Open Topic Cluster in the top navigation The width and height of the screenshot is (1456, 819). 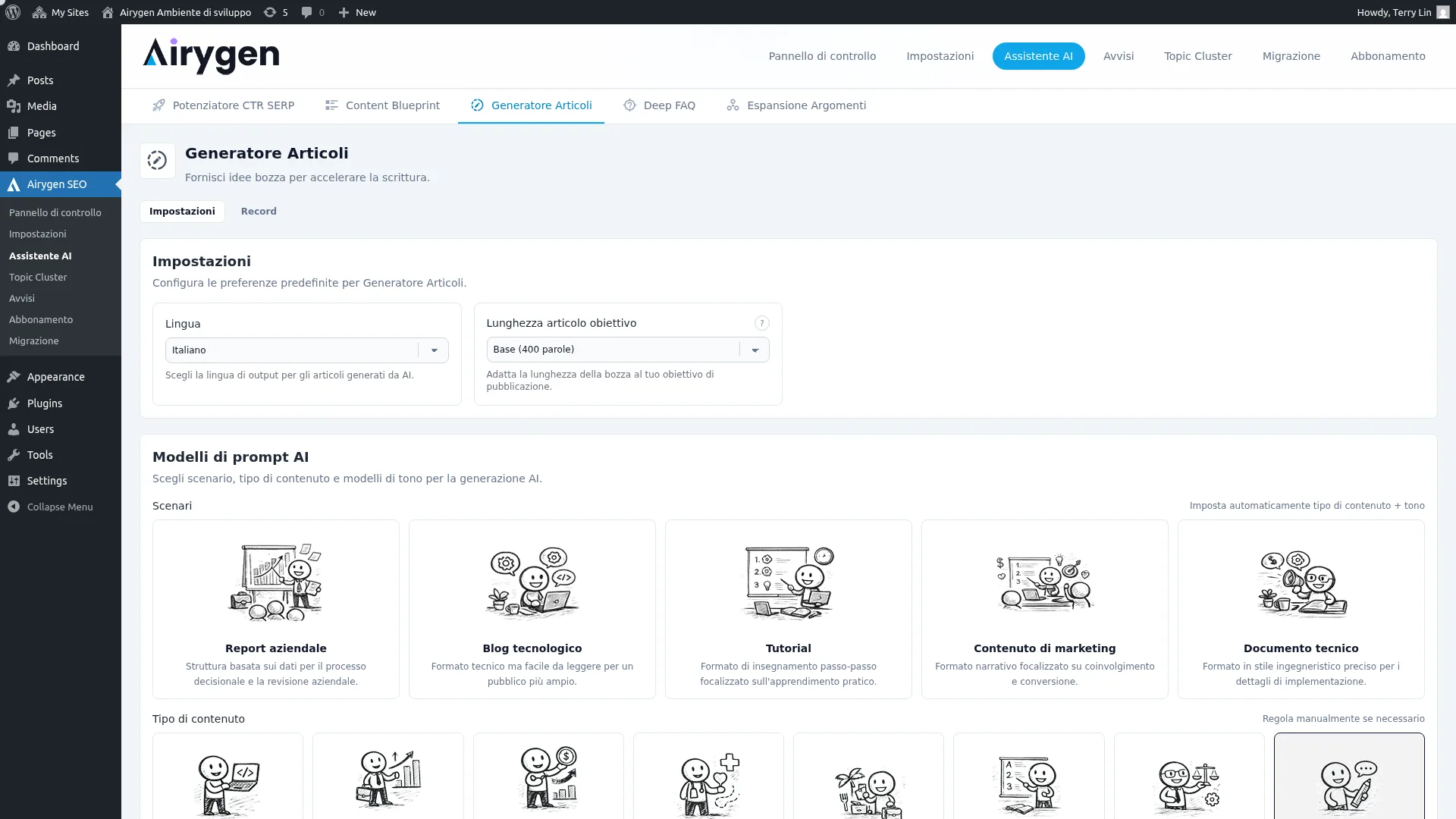pyautogui.click(x=1198, y=56)
